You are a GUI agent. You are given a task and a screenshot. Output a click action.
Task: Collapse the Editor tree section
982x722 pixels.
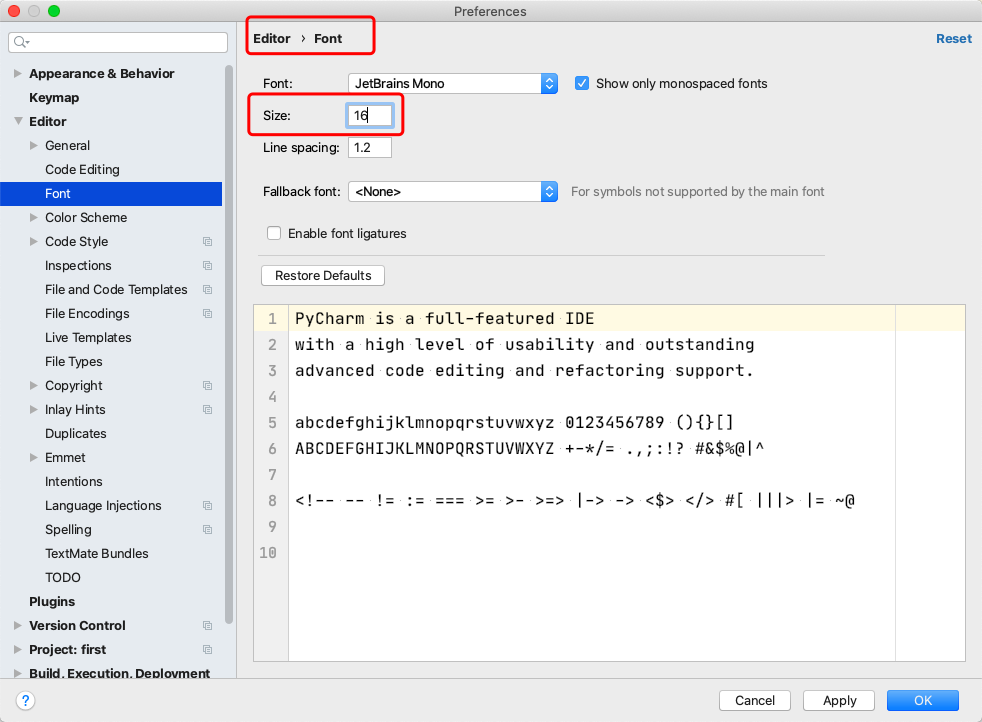coord(18,121)
